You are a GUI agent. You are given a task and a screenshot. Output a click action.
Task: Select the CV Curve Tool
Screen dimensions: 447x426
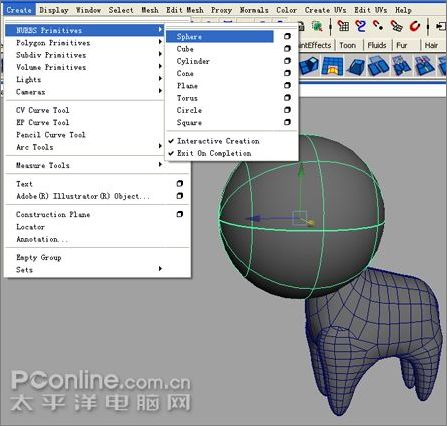[x=43, y=110]
